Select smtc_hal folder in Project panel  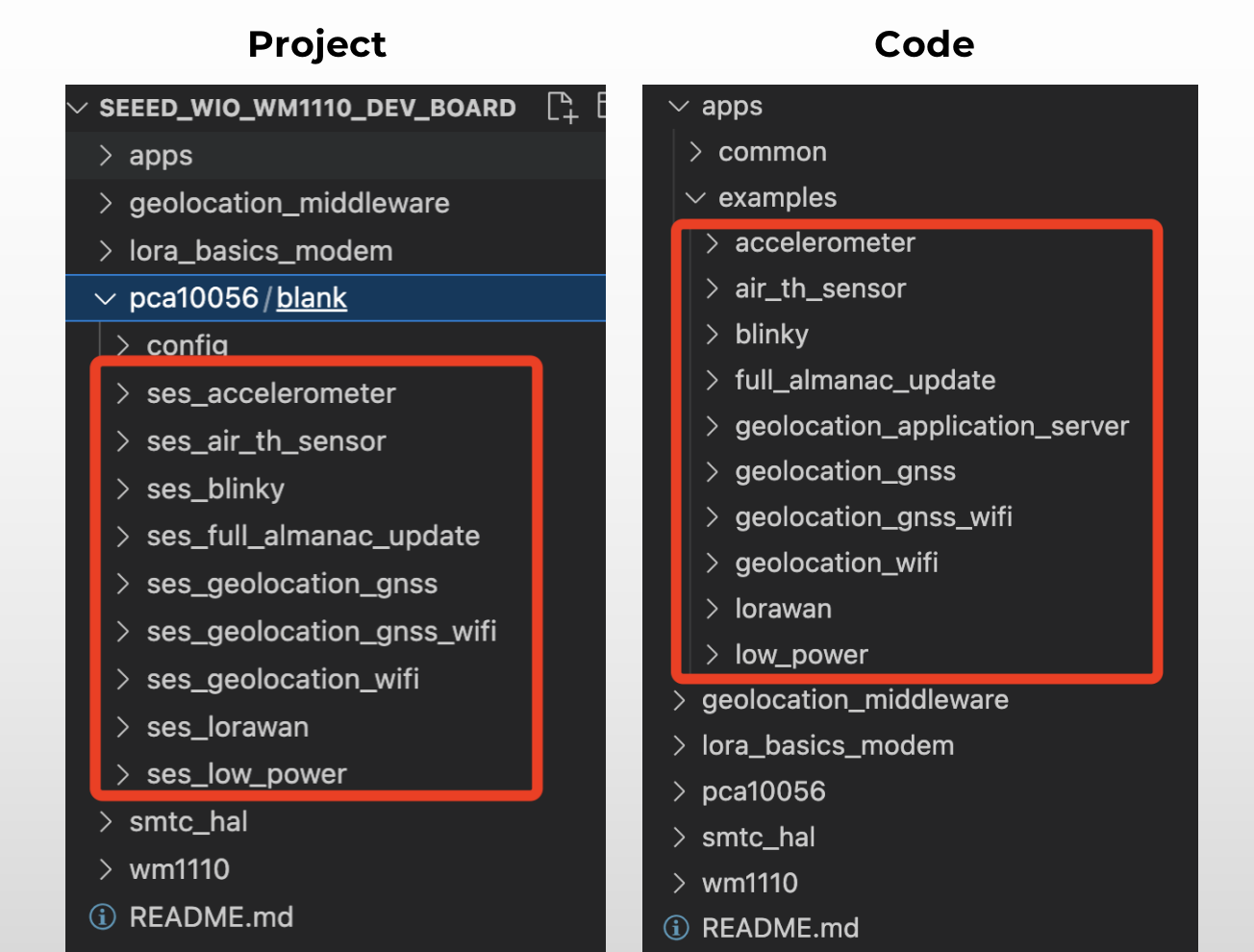click(x=188, y=822)
